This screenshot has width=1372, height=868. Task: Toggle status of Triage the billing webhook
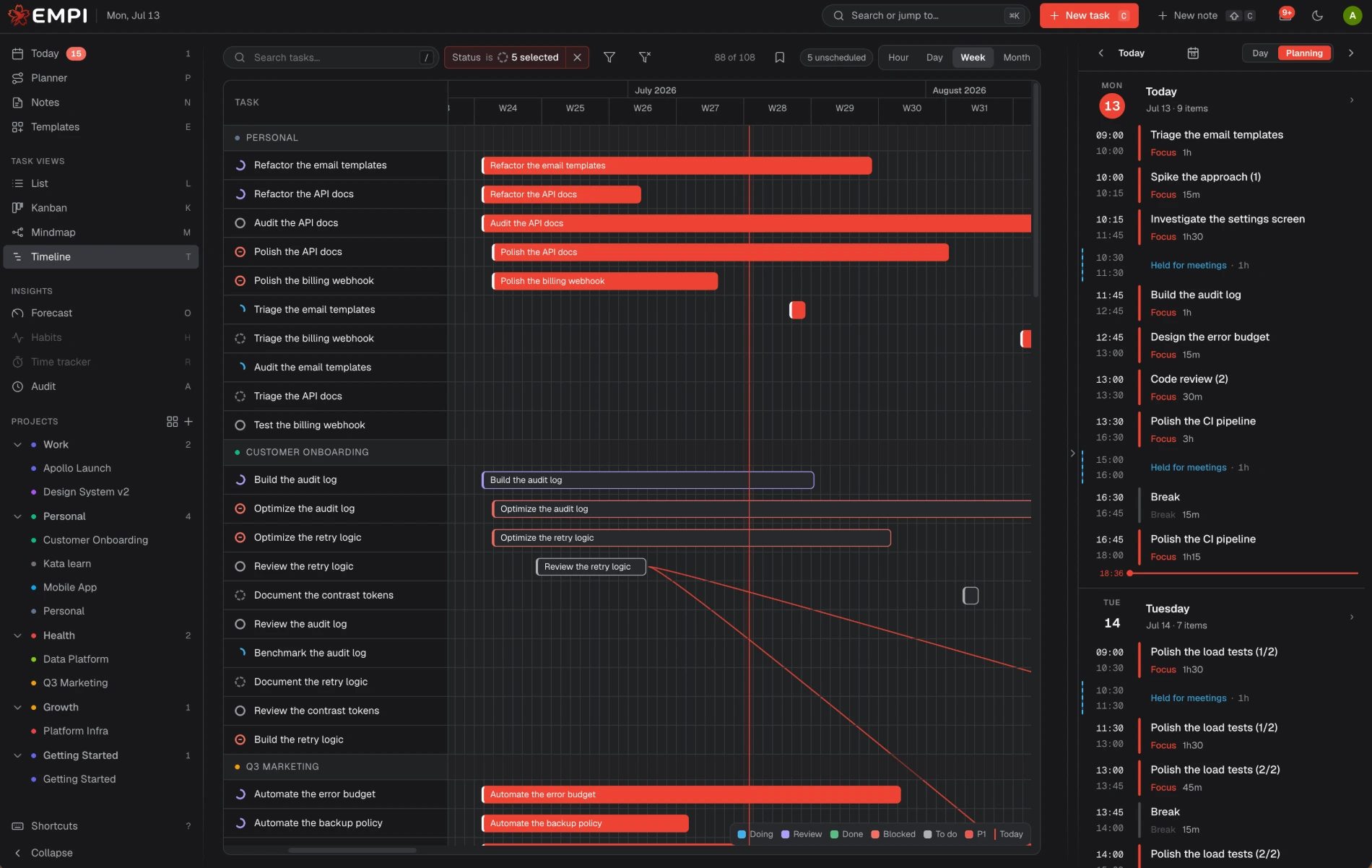240,339
